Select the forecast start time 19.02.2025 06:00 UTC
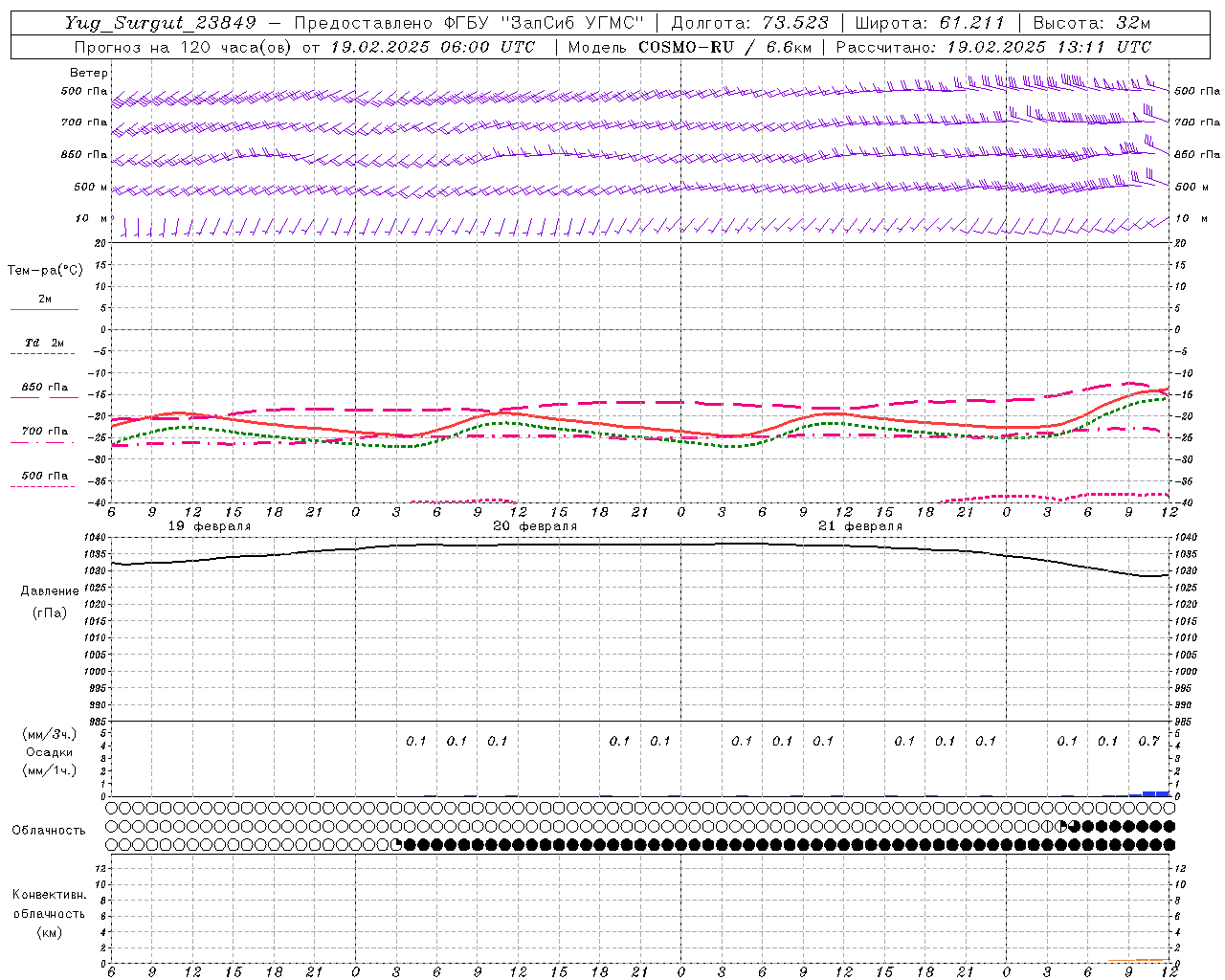 pos(433,47)
